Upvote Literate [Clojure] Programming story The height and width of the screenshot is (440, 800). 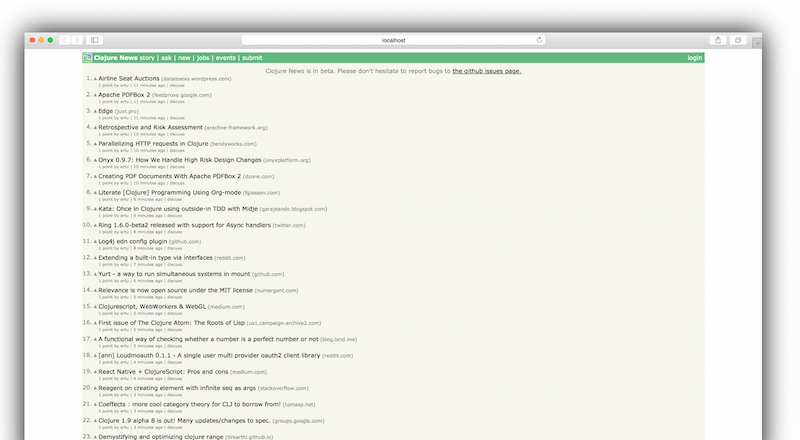pos(95,193)
